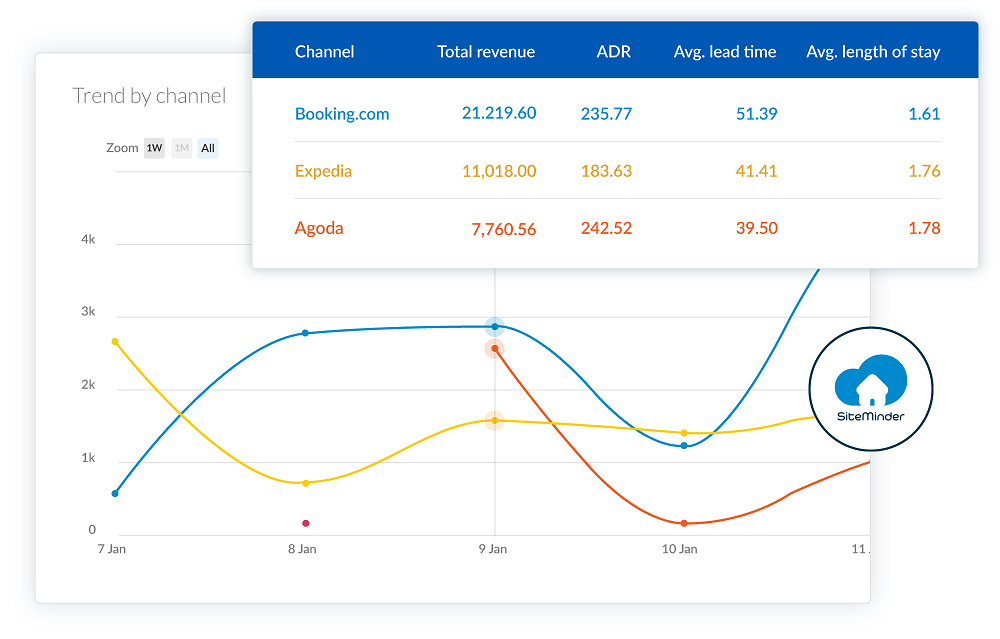
Task: Click the 10 Jan axis label
Action: click(680, 549)
